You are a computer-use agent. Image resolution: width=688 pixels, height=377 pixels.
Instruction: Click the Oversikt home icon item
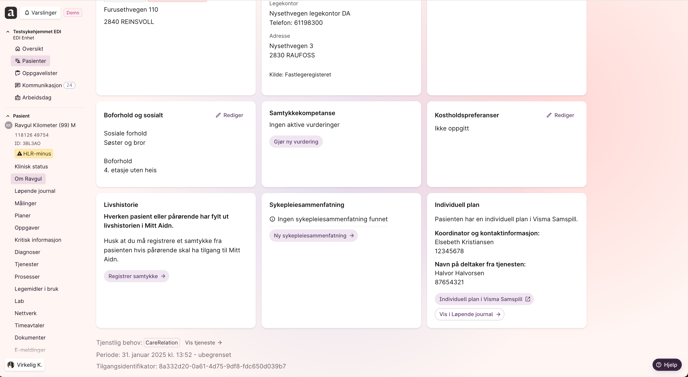pyautogui.click(x=29, y=49)
